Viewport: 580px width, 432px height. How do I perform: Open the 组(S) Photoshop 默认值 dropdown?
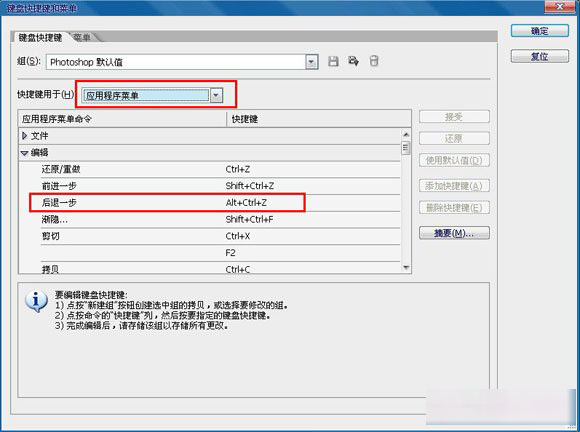coord(311,62)
